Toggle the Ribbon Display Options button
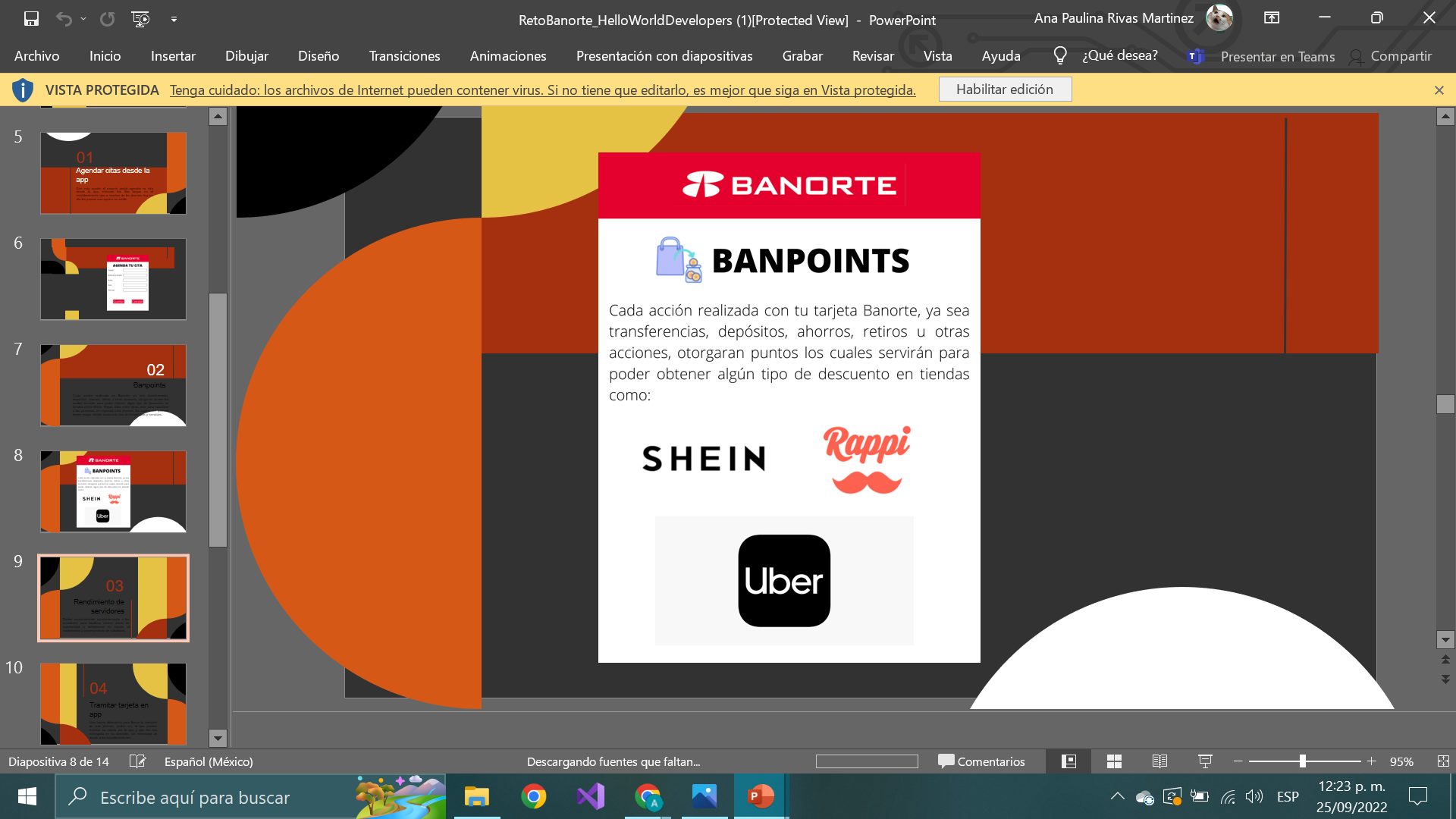This screenshot has height=819, width=1456. tap(1272, 18)
